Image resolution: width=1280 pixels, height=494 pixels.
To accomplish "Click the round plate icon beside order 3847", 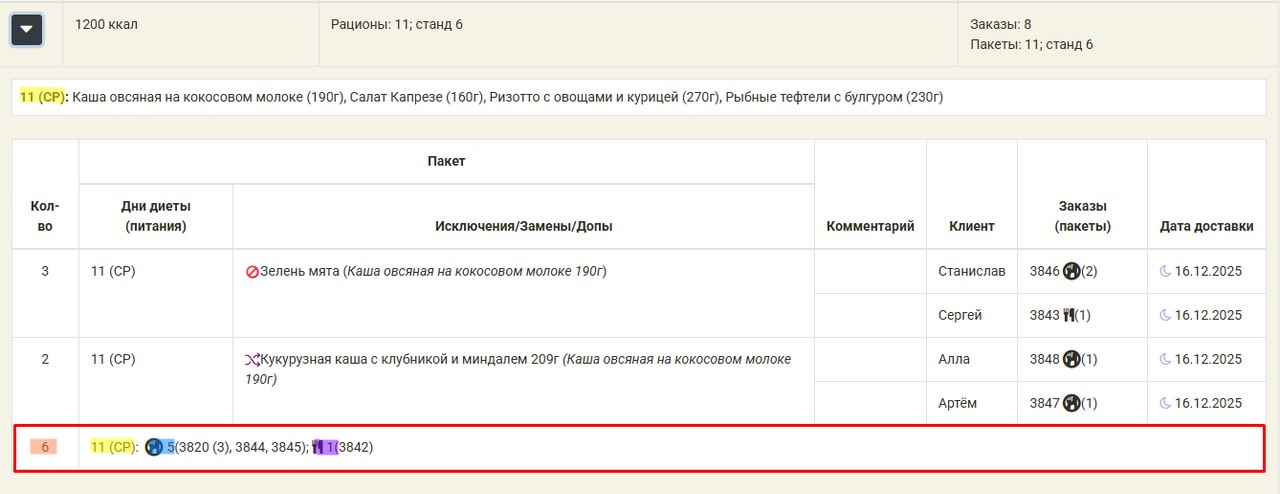I will coord(1071,403).
